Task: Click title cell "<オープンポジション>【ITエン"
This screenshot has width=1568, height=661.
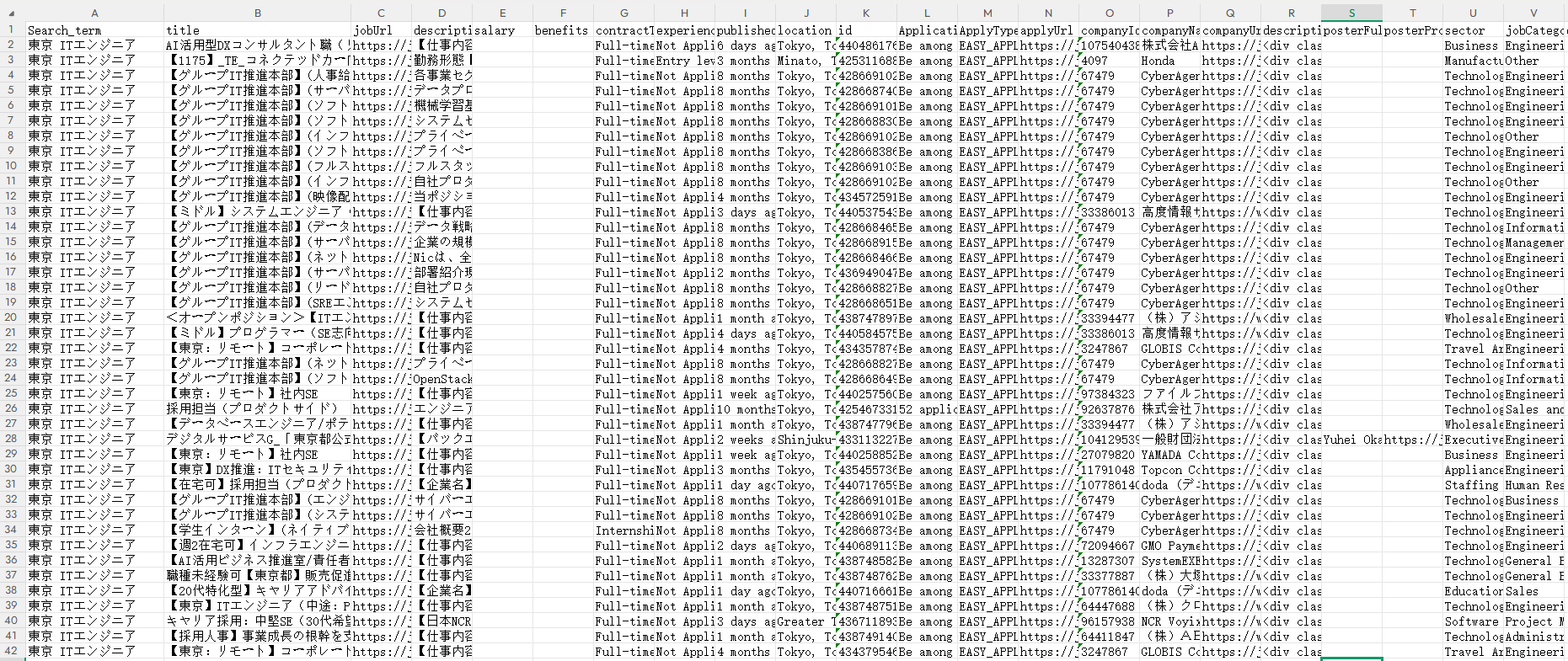Action: coord(257,318)
